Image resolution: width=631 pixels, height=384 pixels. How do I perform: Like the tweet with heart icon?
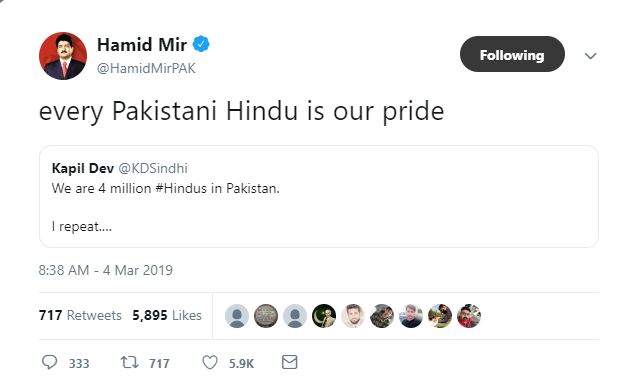click(210, 362)
